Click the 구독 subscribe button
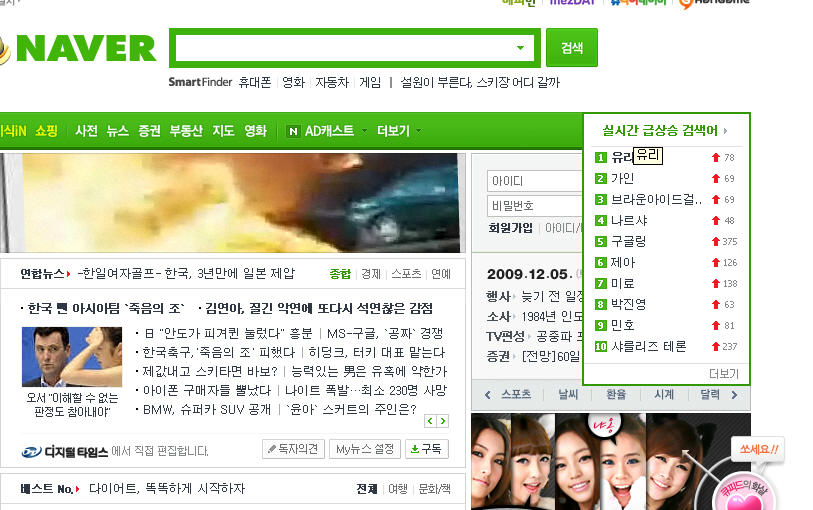 point(426,449)
